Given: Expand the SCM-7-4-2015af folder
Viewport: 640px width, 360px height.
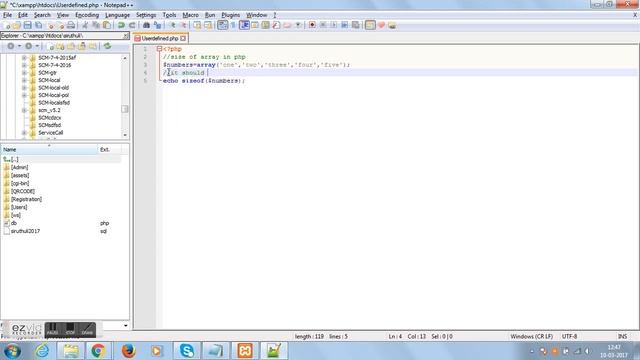Looking at the screenshot, I should (24, 58).
